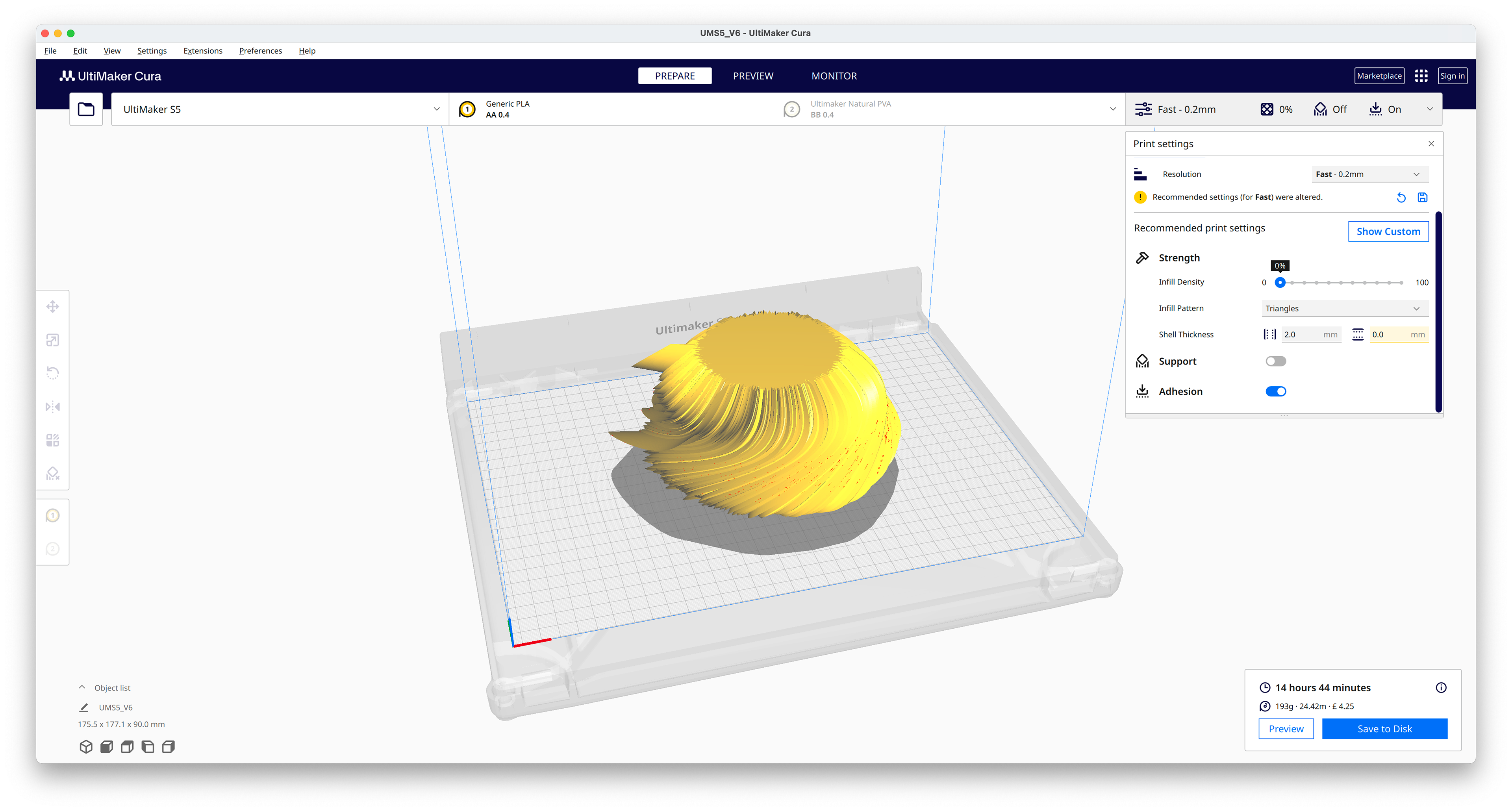Viewport: 1512px width, 811px height.
Task: Select the Support Blocker tool
Action: tap(53, 474)
